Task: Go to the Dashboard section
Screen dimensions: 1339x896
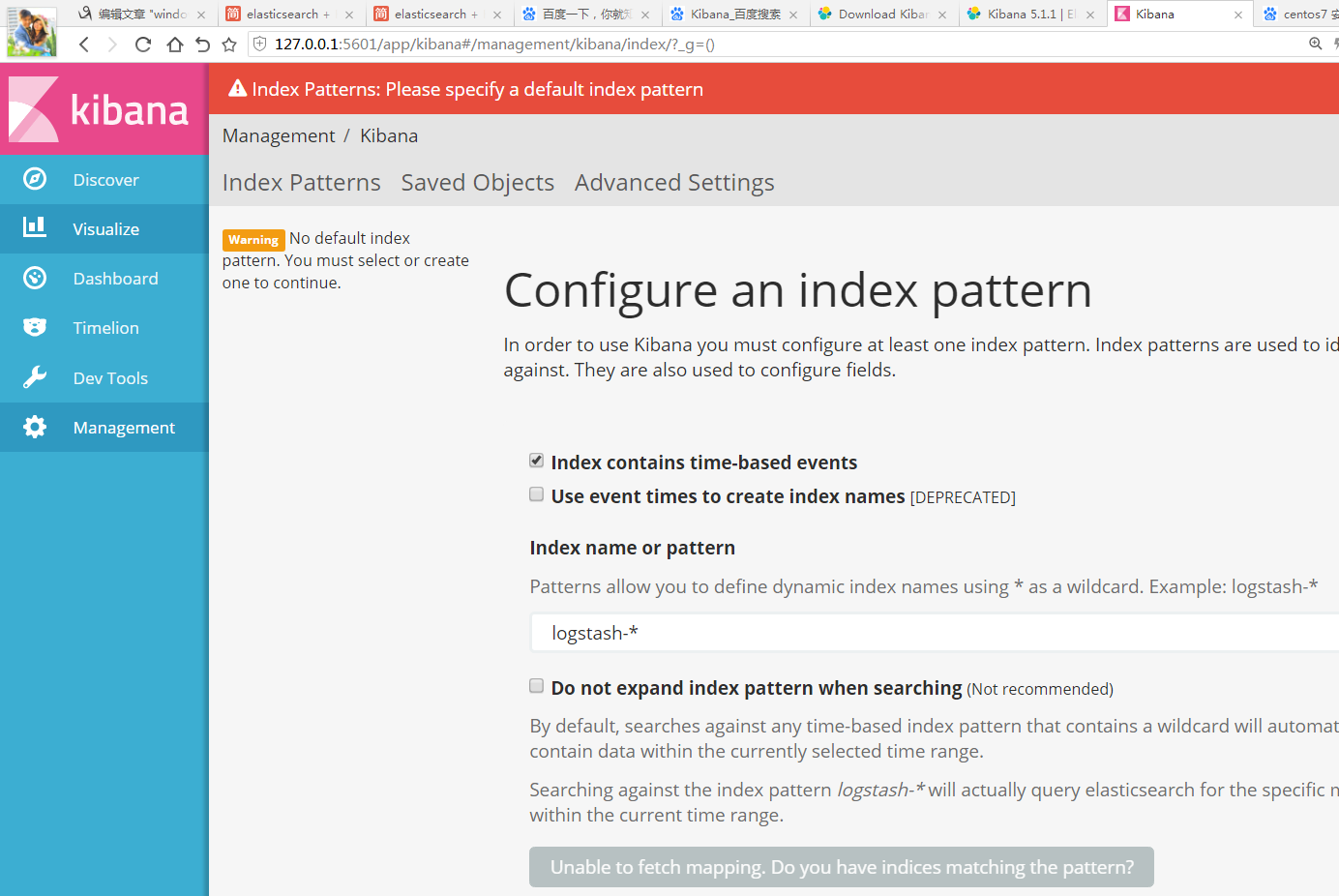Action: [x=104, y=279]
